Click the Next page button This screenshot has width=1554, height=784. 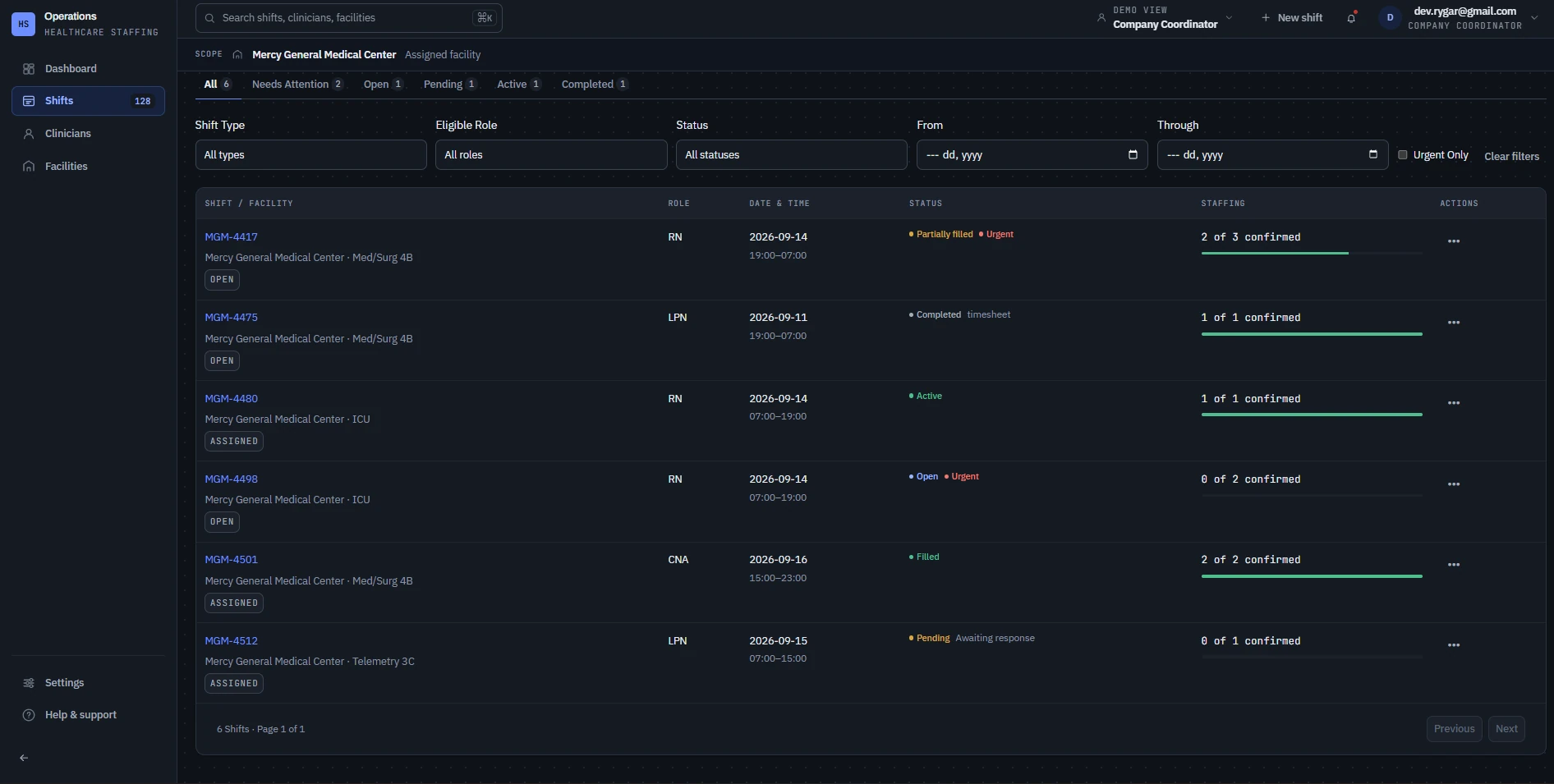pyautogui.click(x=1506, y=729)
